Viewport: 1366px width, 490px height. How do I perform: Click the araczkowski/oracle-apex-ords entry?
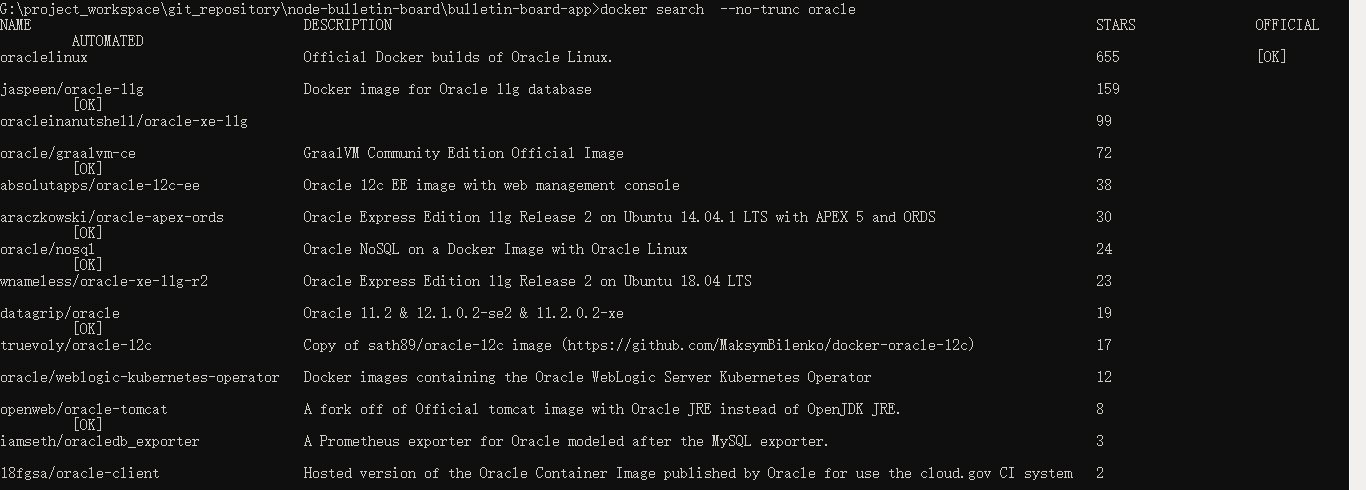point(112,217)
